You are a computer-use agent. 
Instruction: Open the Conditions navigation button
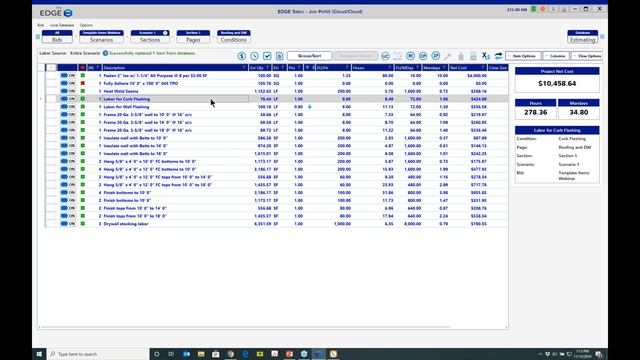(x=234, y=37)
